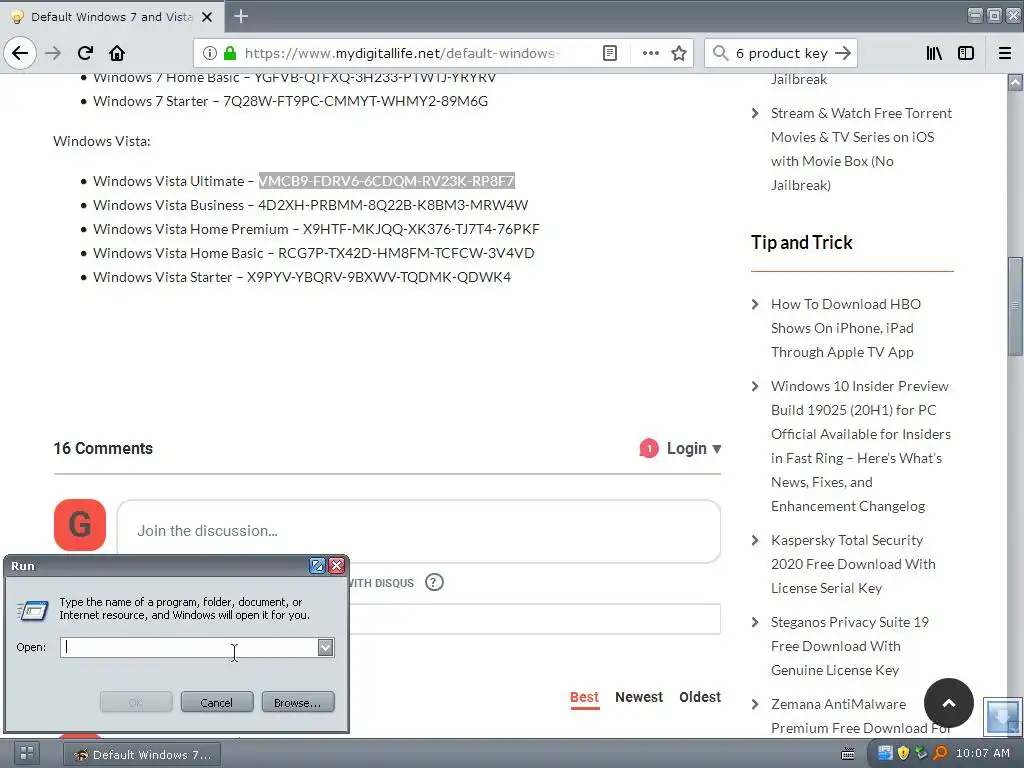
Task: Click the page vertical scrollbar thumb
Action: (x=1015, y=306)
